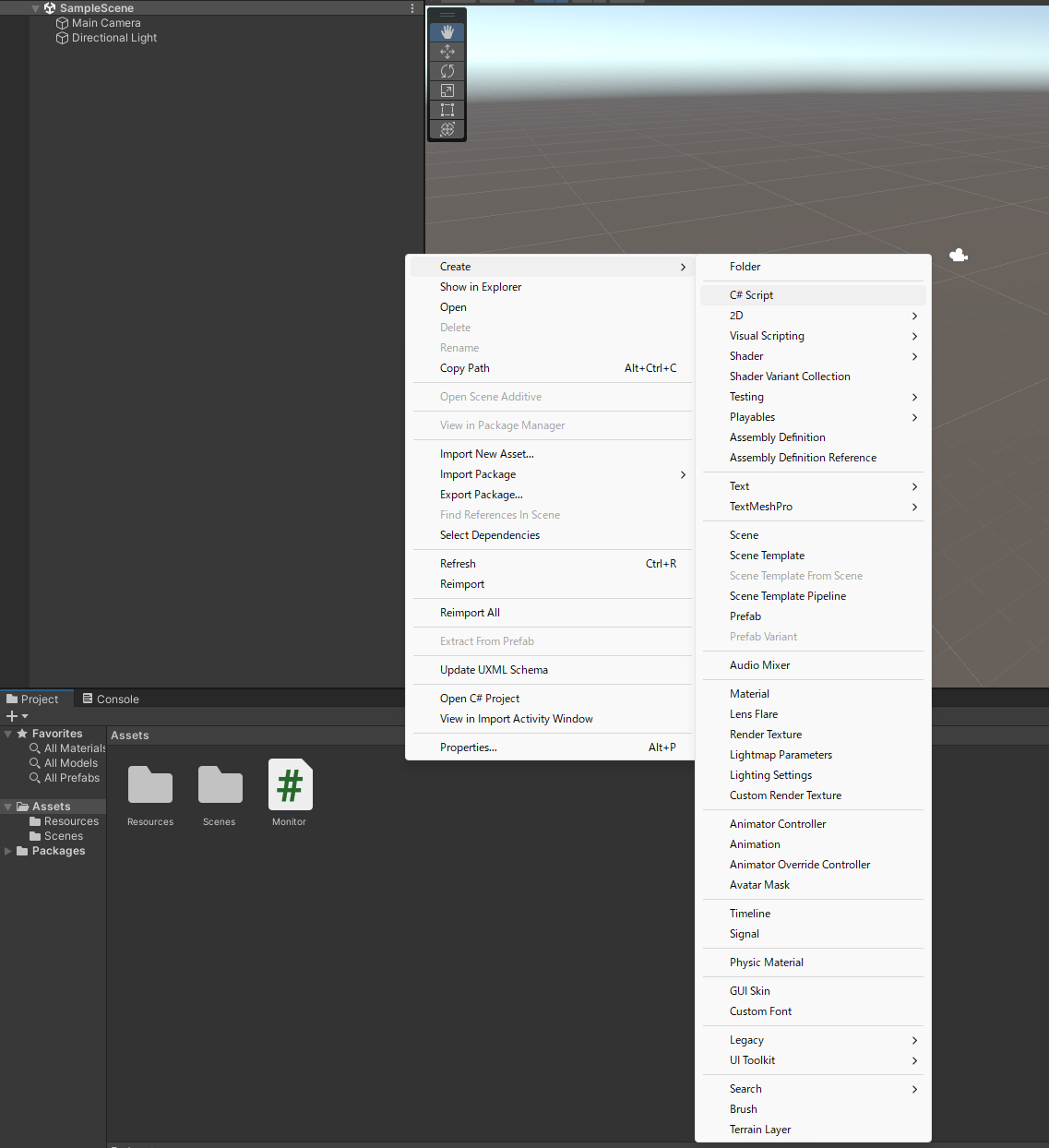Image resolution: width=1049 pixels, height=1148 pixels.
Task: Open the plus add-asset dropdown
Action: tap(18, 716)
